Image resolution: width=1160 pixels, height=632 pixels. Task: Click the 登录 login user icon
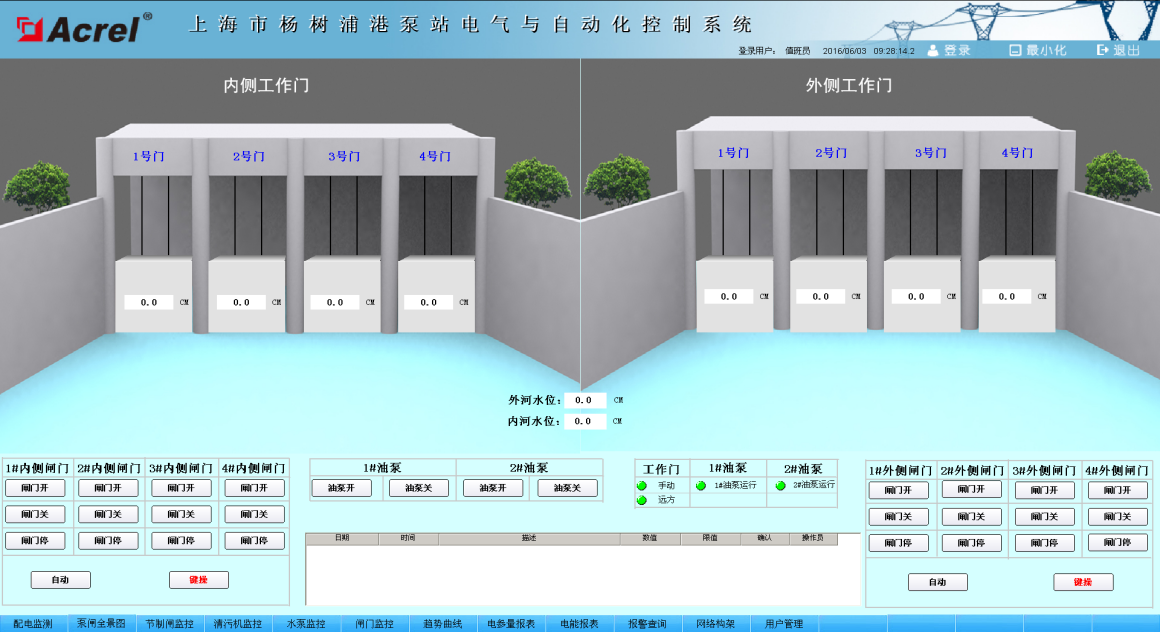933,50
